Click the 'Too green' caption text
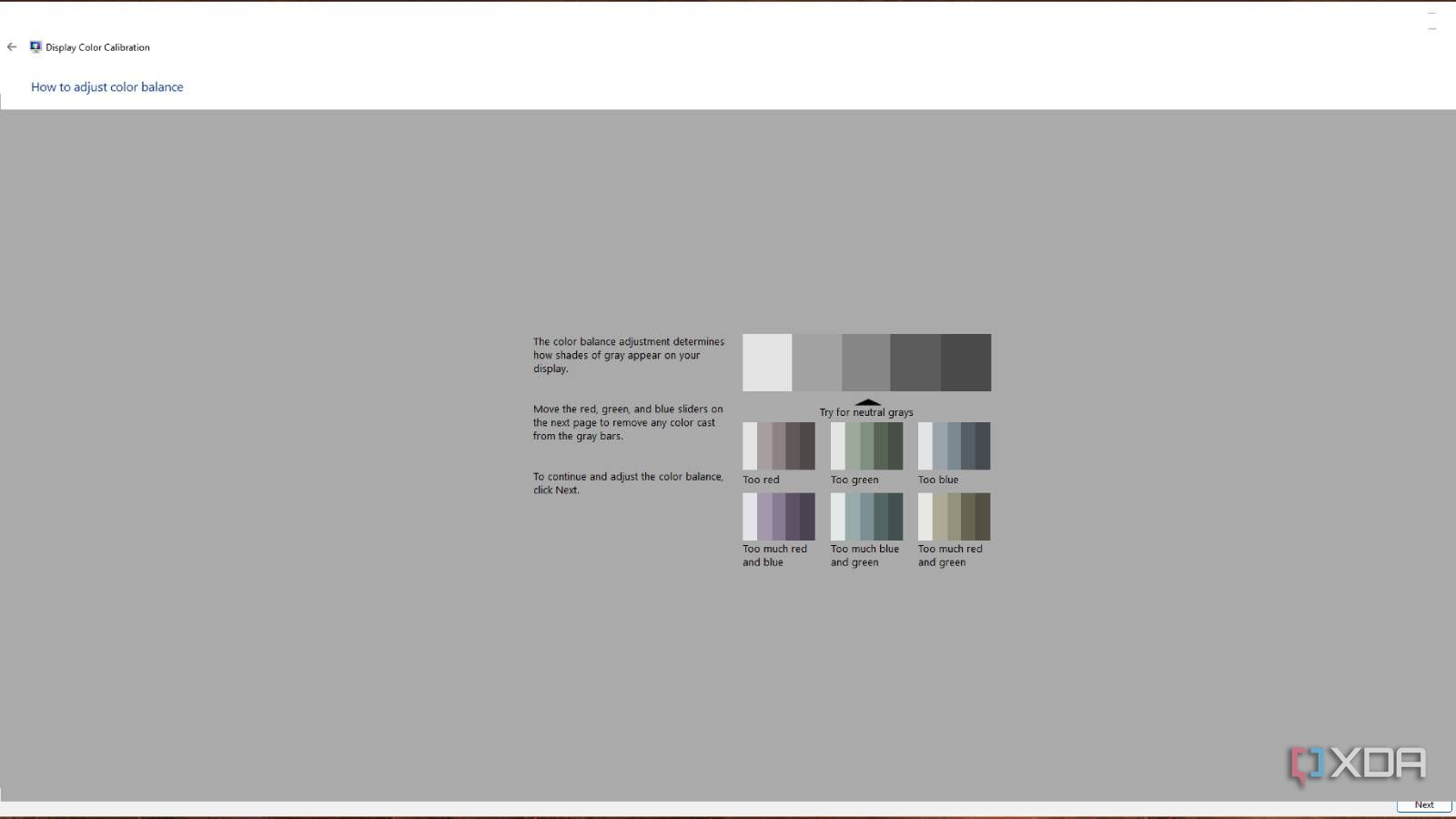Screen dimensions: 1456x819 point(854,480)
